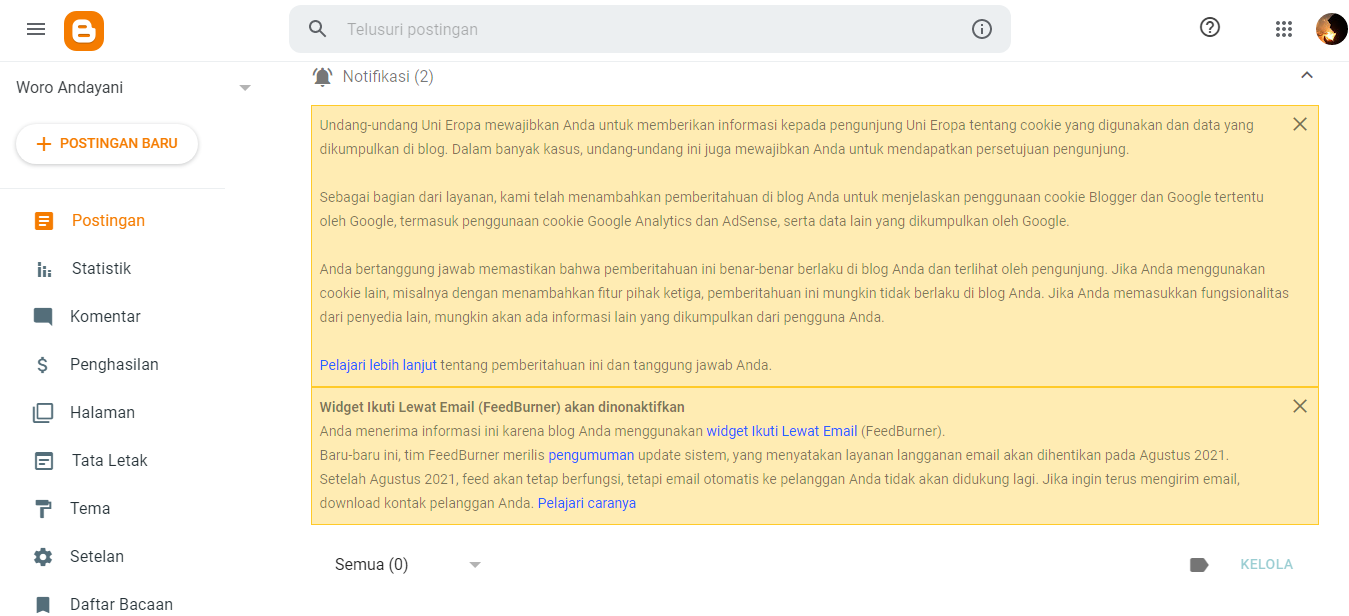Click the Penghasilan dollar icon
The image size is (1349, 616).
[43, 365]
